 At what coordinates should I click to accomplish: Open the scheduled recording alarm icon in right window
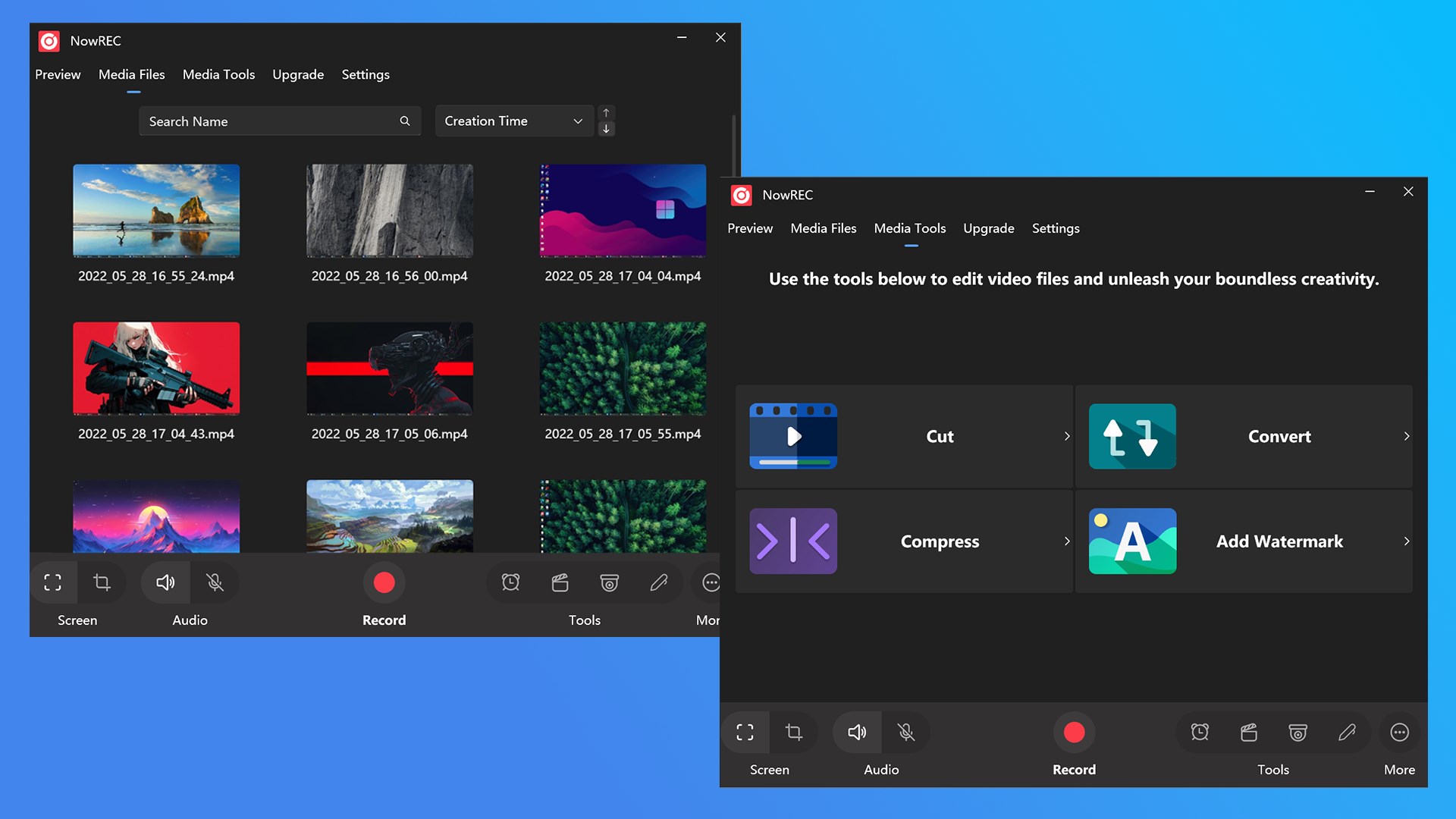pyautogui.click(x=1200, y=732)
